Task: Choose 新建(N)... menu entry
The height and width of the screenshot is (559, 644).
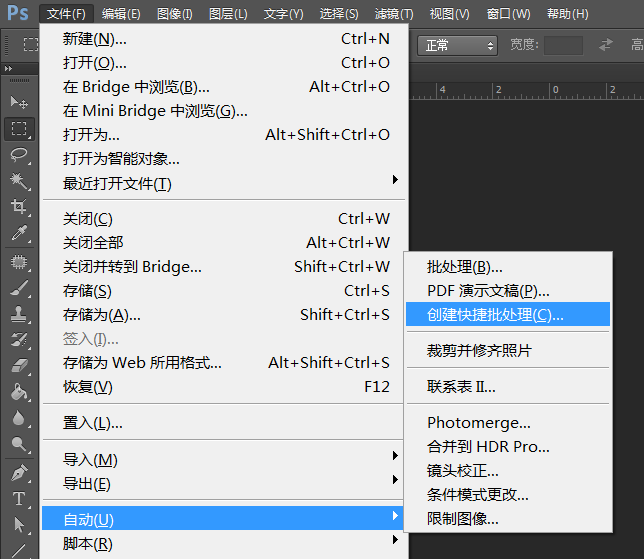Action: [225, 39]
